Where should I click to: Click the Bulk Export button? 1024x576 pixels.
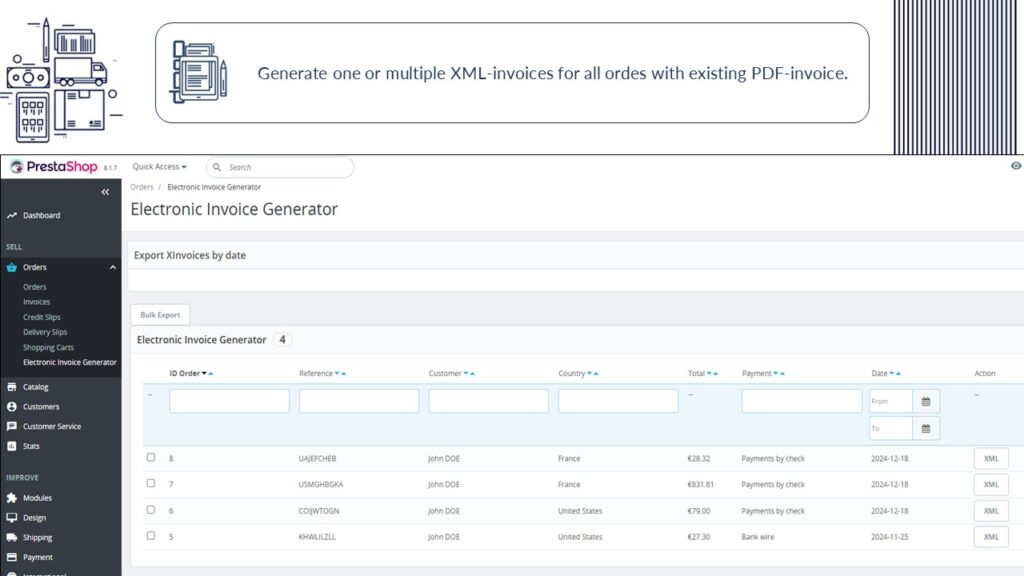pos(160,315)
